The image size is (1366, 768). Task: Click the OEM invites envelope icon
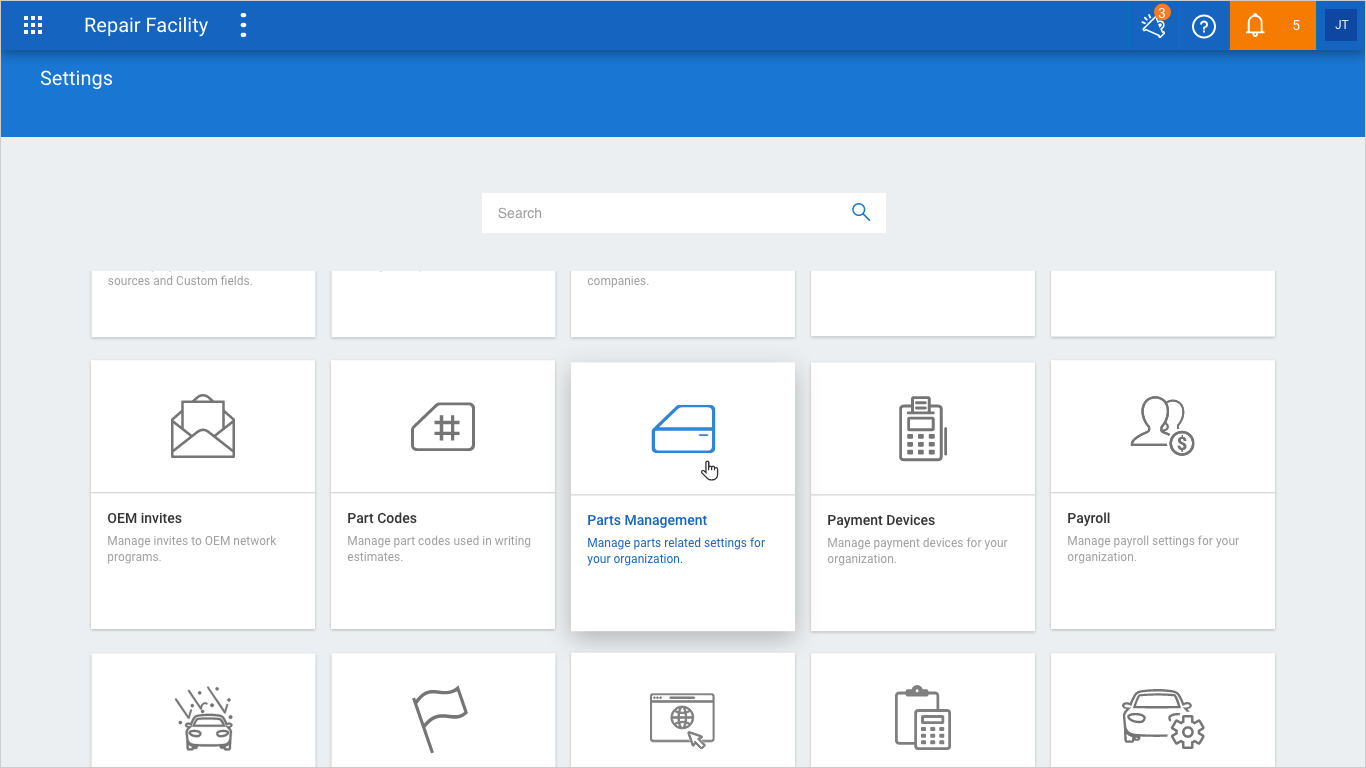click(203, 427)
